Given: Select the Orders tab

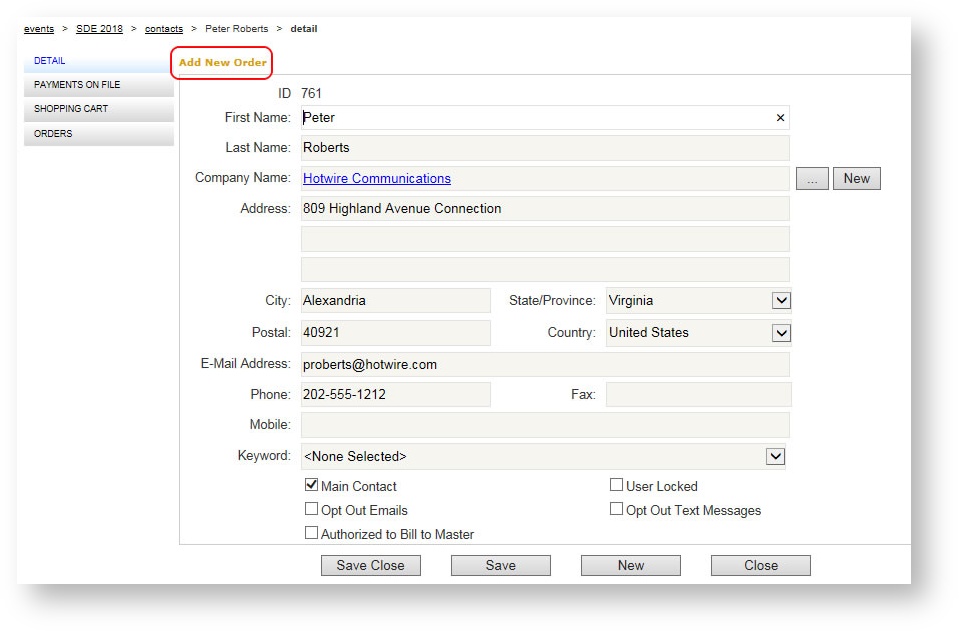Looking at the screenshot, I should (98, 134).
